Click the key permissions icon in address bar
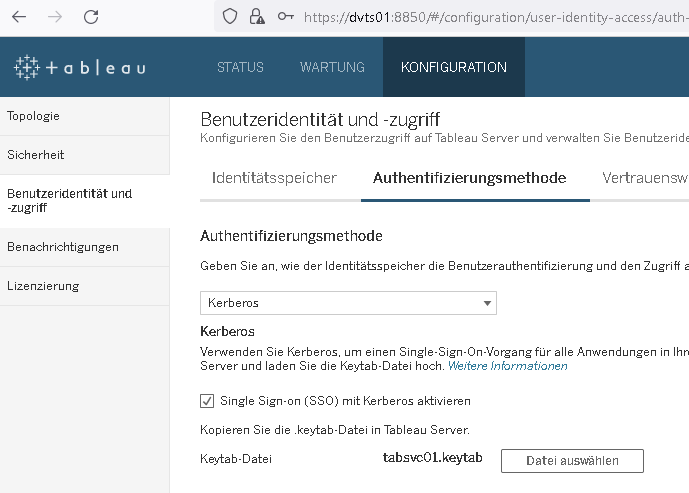The height and width of the screenshot is (493, 689). pos(285,16)
